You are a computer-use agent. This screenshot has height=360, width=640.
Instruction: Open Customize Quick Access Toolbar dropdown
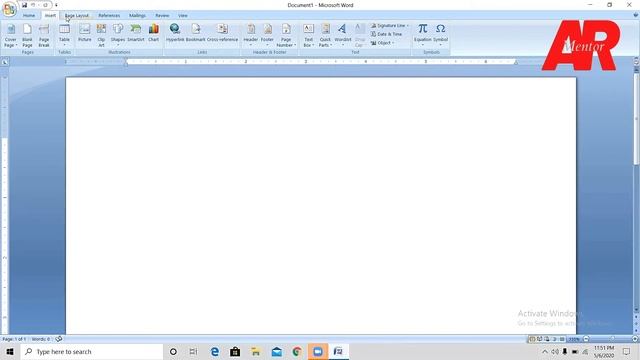click(56, 5)
